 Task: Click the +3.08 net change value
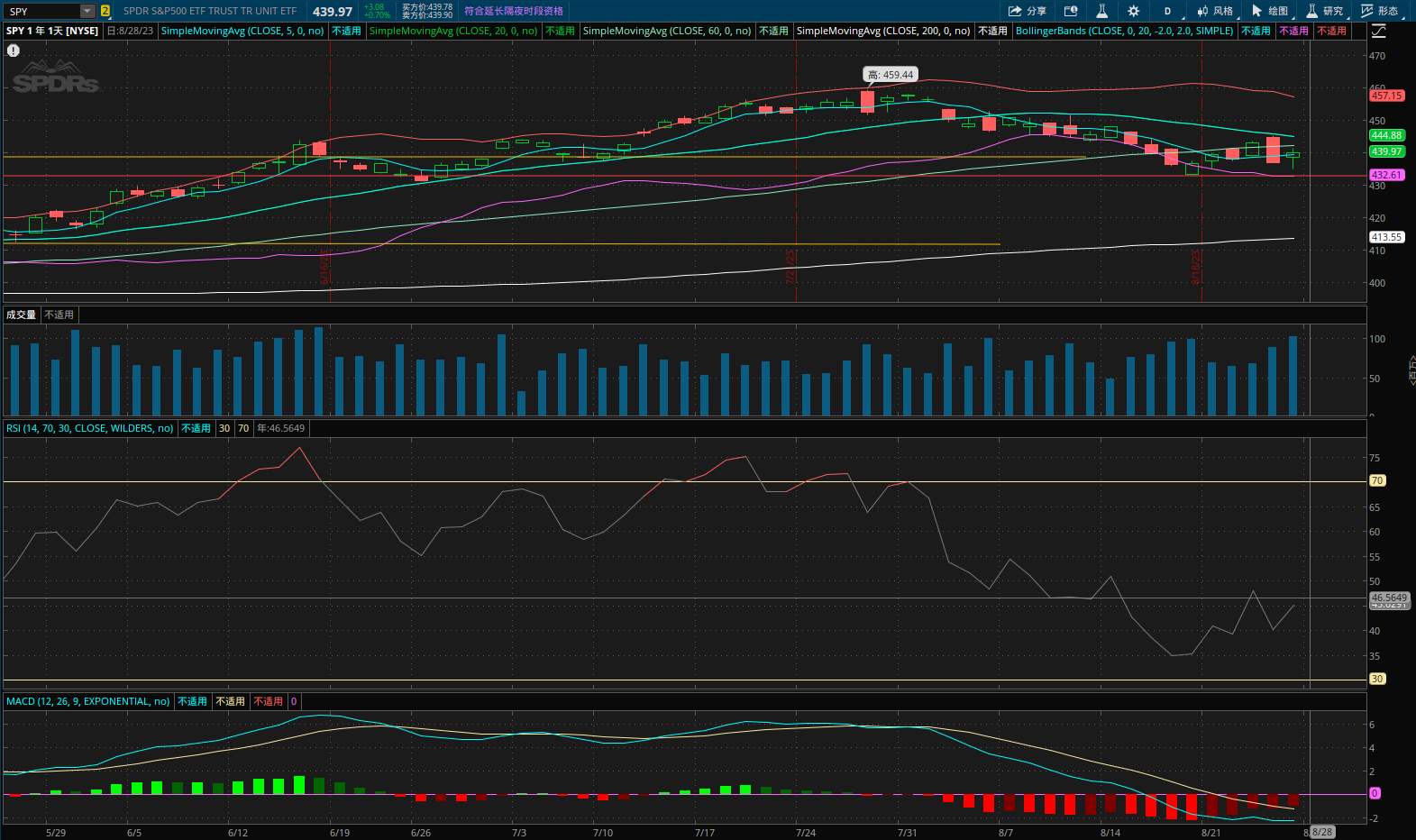point(374,7)
